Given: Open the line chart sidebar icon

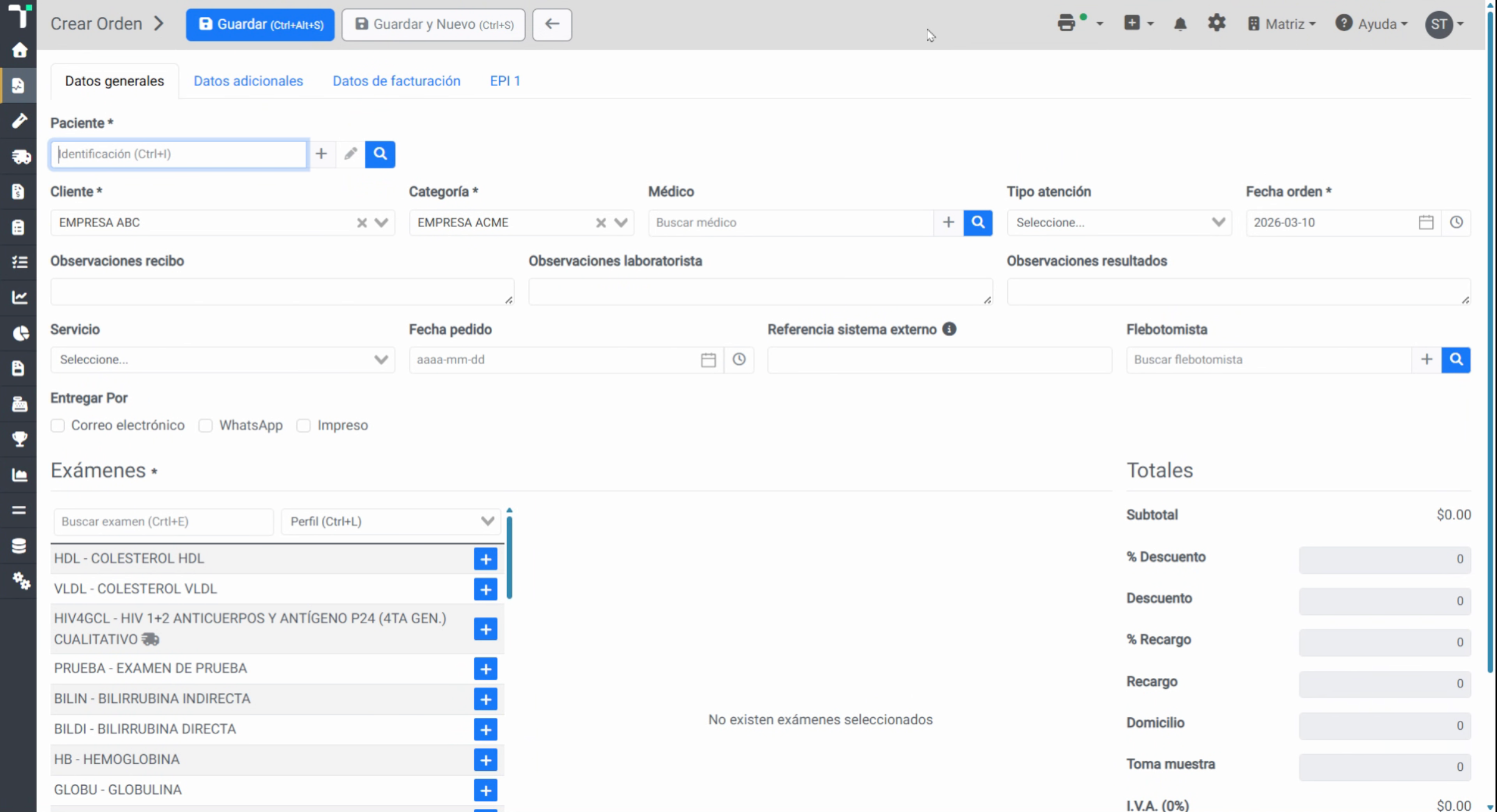Looking at the screenshot, I should coord(19,297).
